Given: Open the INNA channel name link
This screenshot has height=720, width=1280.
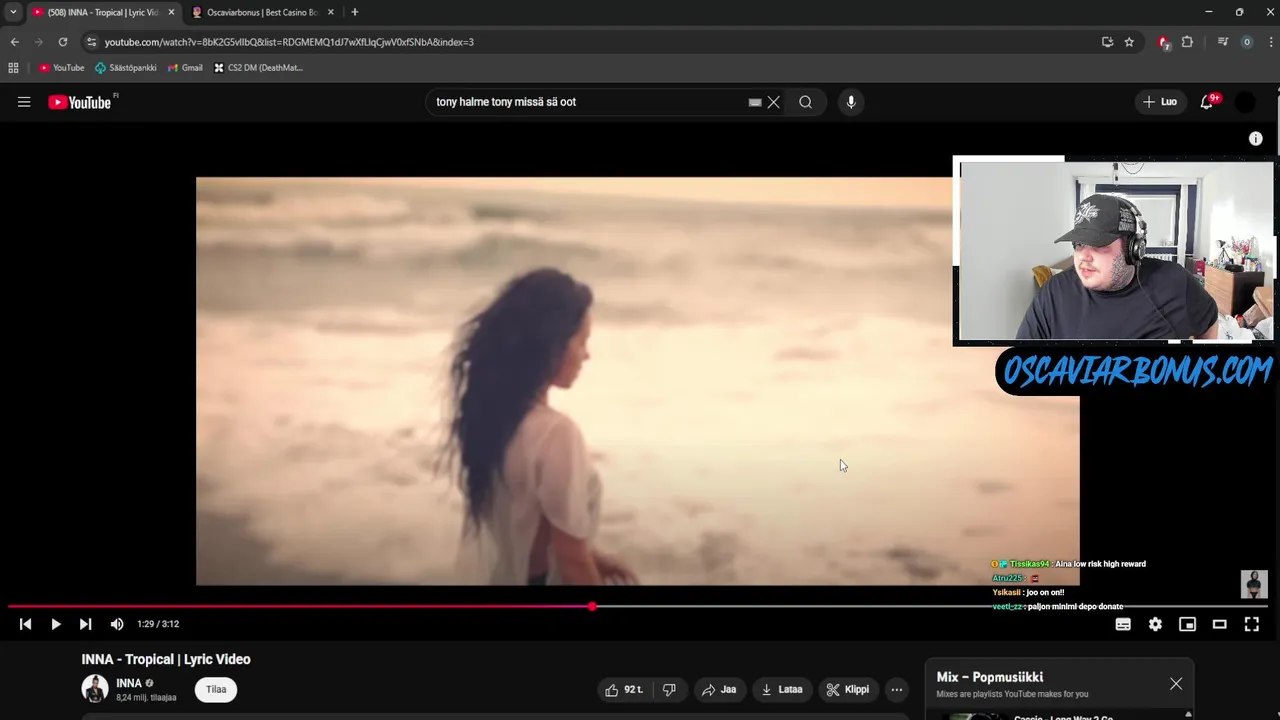Looking at the screenshot, I should [129, 683].
